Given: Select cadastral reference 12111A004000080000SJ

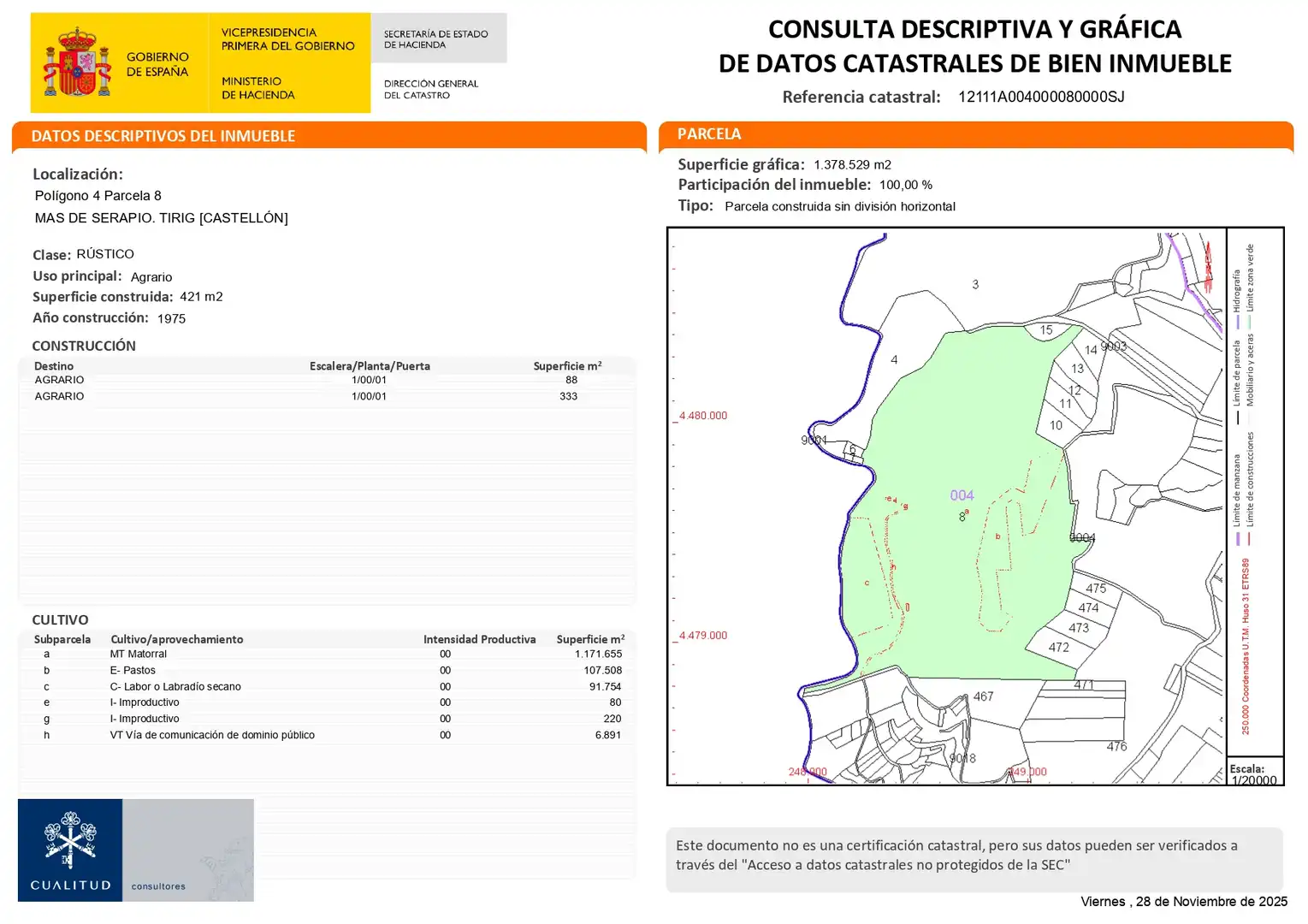Looking at the screenshot, I should [x=1041, y=97].
